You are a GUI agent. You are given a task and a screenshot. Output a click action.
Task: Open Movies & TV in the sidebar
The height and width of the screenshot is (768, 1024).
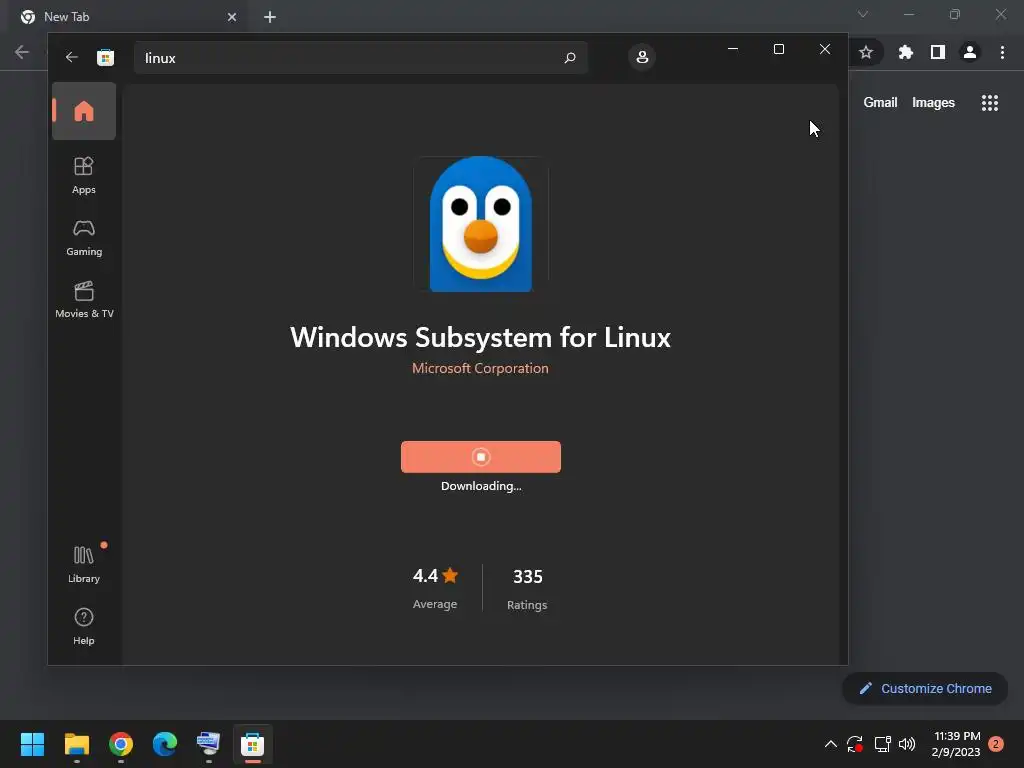point(84,299)
